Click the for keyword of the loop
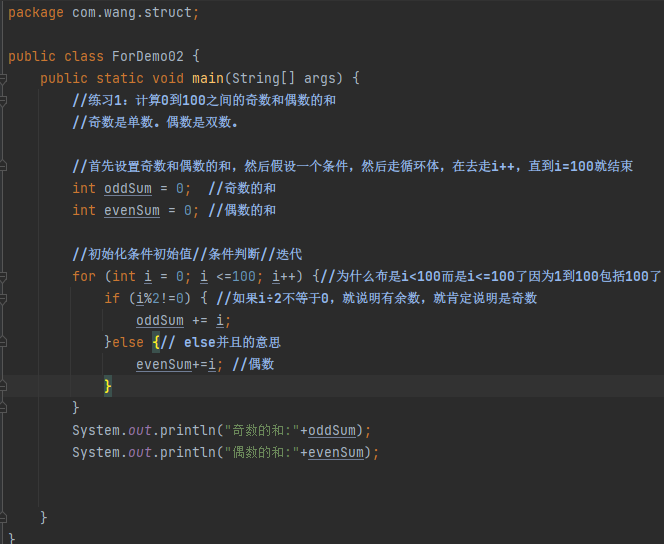This screenshot has width=664, height=544. pos(84,276)
